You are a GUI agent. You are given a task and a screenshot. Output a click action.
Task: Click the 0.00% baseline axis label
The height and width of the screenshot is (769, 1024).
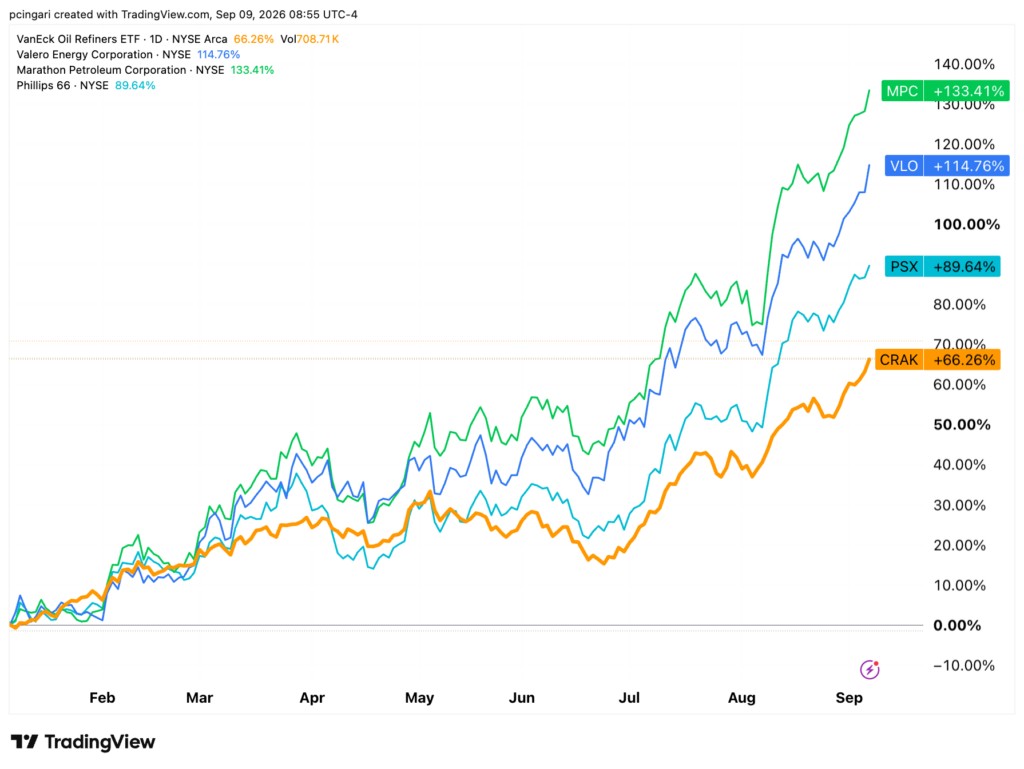[x=957, y=625]
